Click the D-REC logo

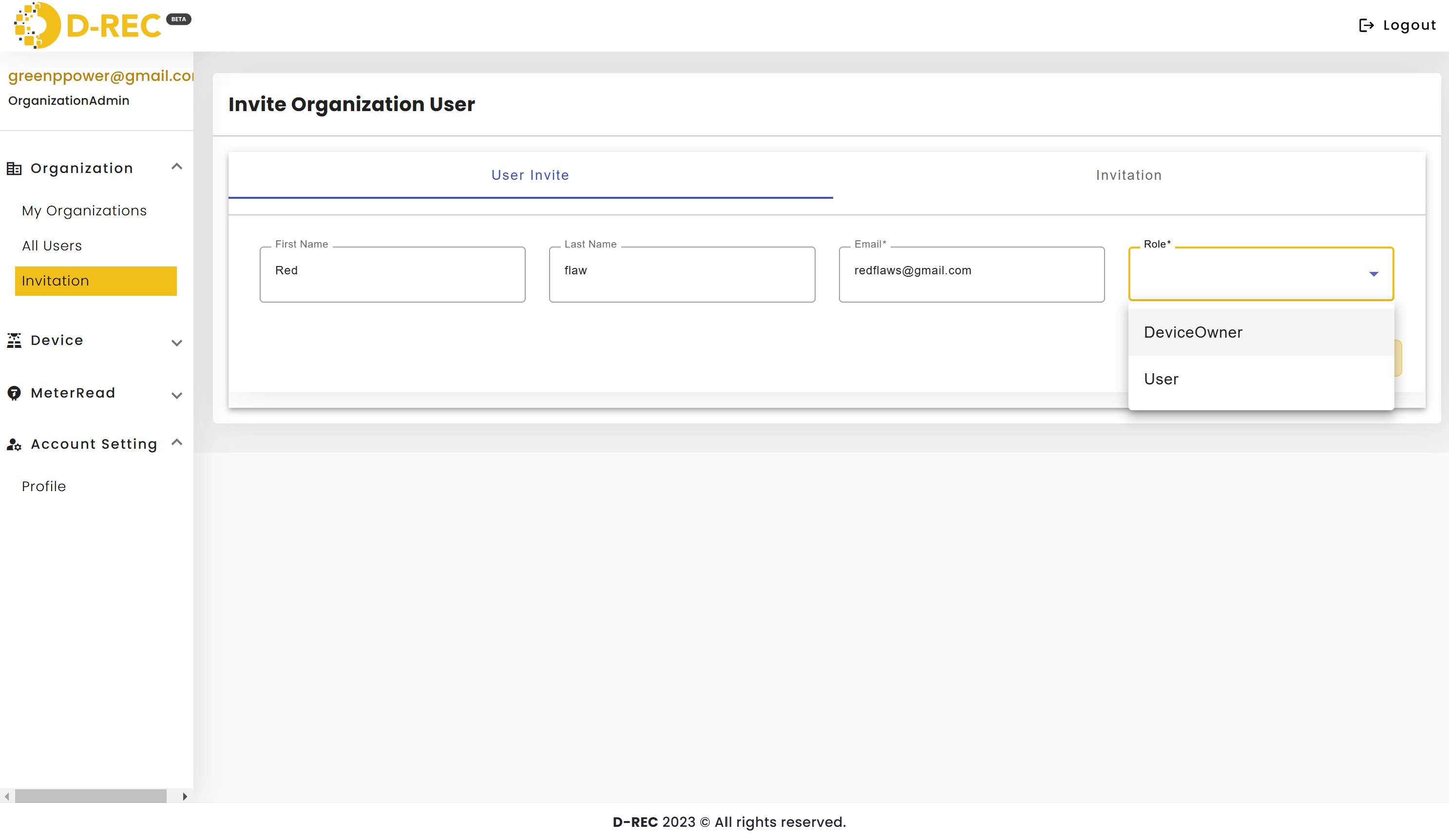click(x=87, y=25)
